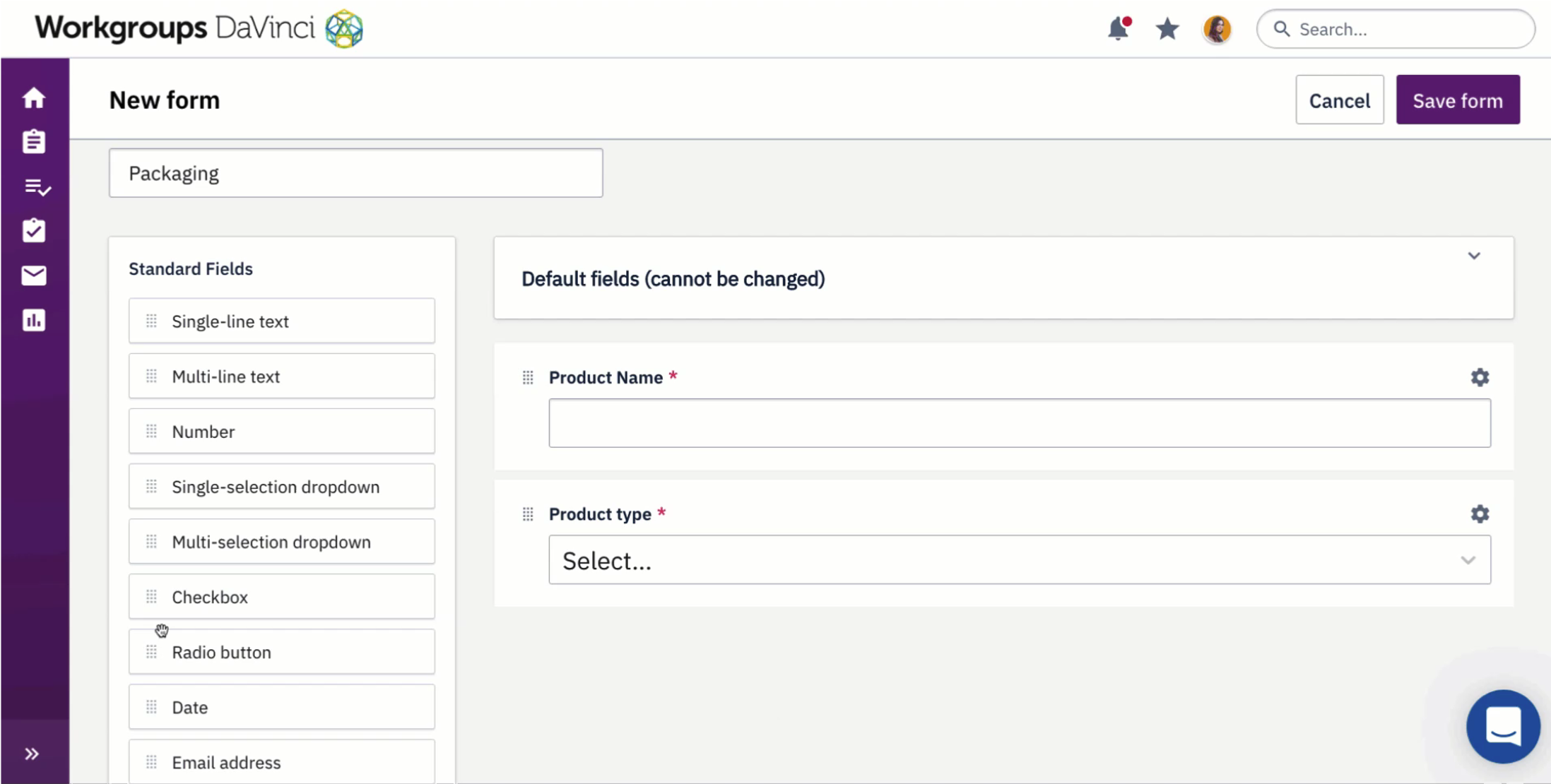Image resolution: width=1551 pixels, height=784 pixels.
Task: Select the Multi-selection dropdown field item
Action: 281,541
